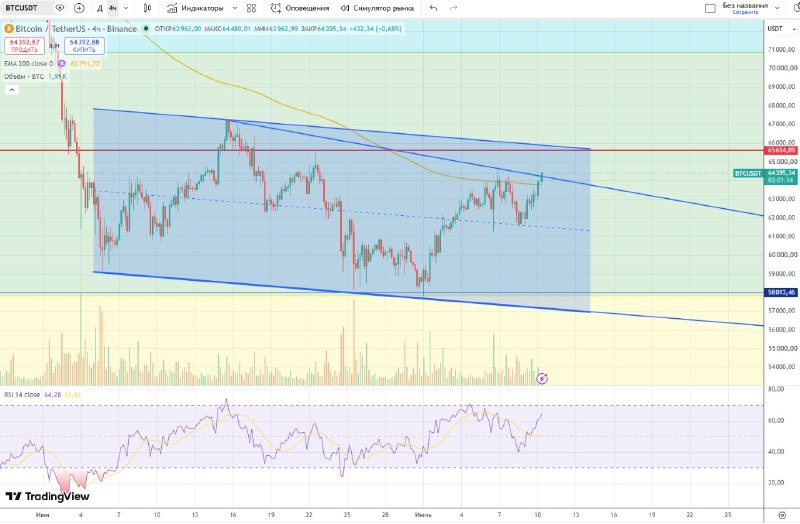Create alert via Оповещения button
Image resolution: width=800 pixels, height=524 pixels.
300,8
